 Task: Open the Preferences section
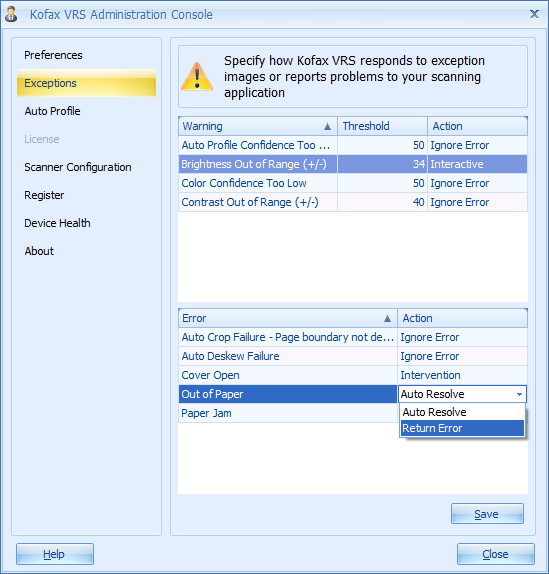pos(53,55)
